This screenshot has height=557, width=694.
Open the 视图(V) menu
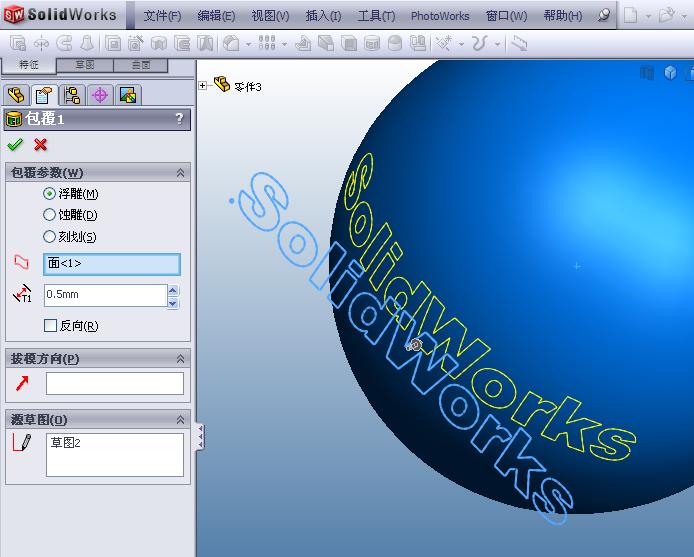coord(270,16)
